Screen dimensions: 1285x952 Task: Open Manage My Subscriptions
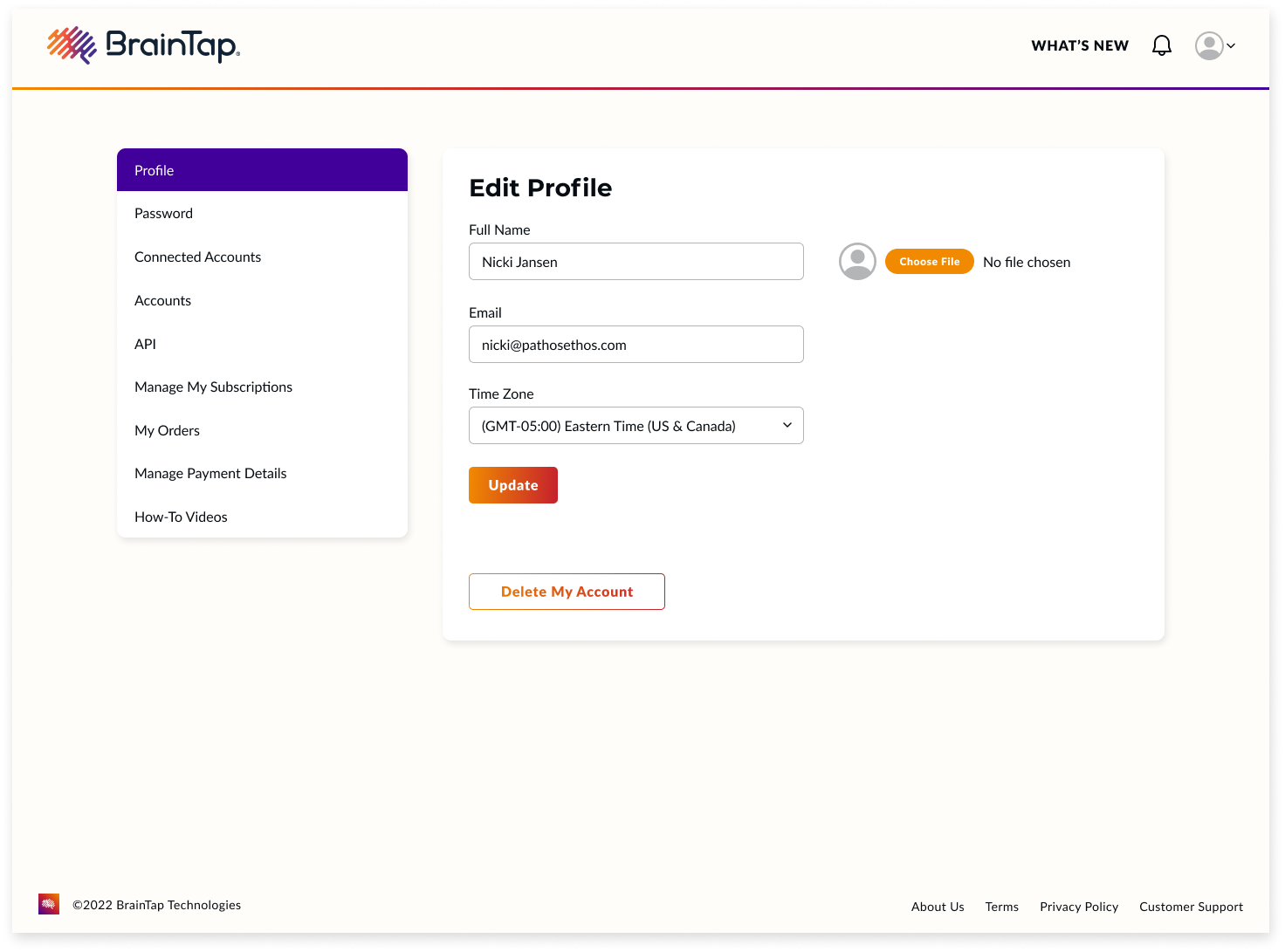click(214, 387)
